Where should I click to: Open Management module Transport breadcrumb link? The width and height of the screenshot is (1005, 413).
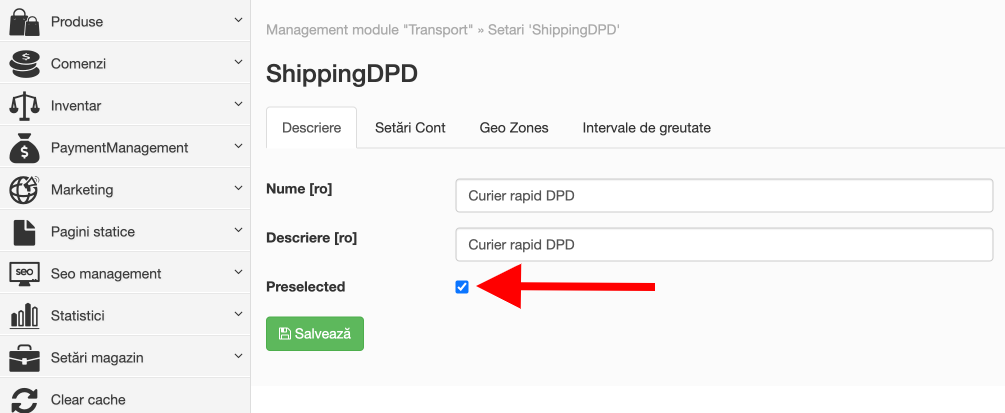pyautogui.click(x=369, y=30)
